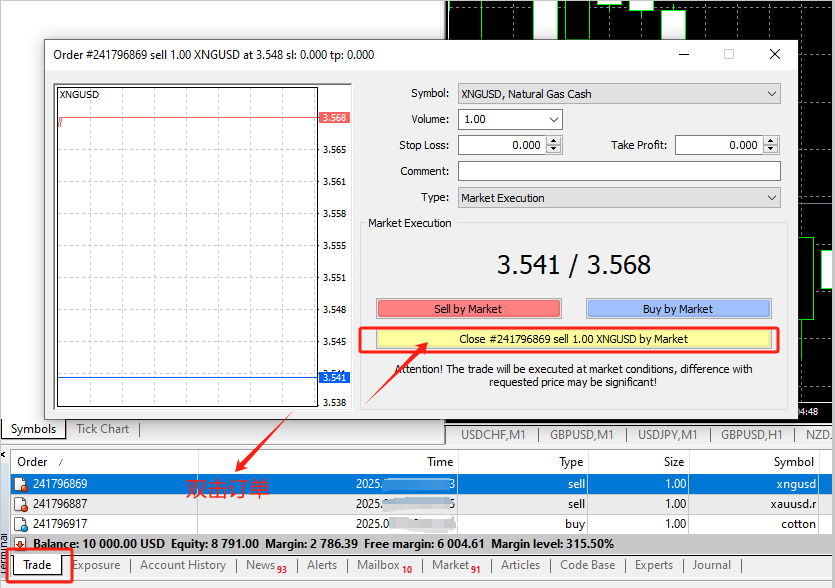The image size is (835, 588).
Task: Click the Stop Loss value field
Action: 501,145
